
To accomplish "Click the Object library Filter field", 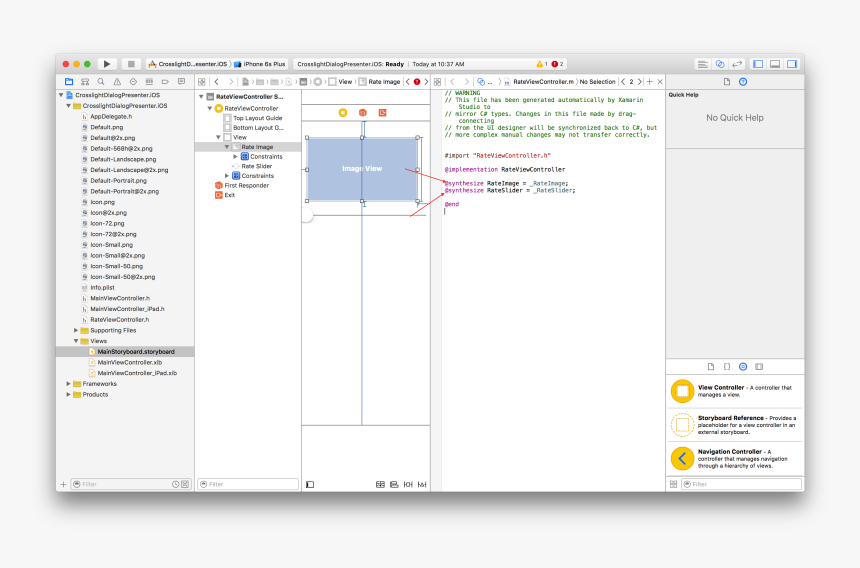I will tap(742, 484).
